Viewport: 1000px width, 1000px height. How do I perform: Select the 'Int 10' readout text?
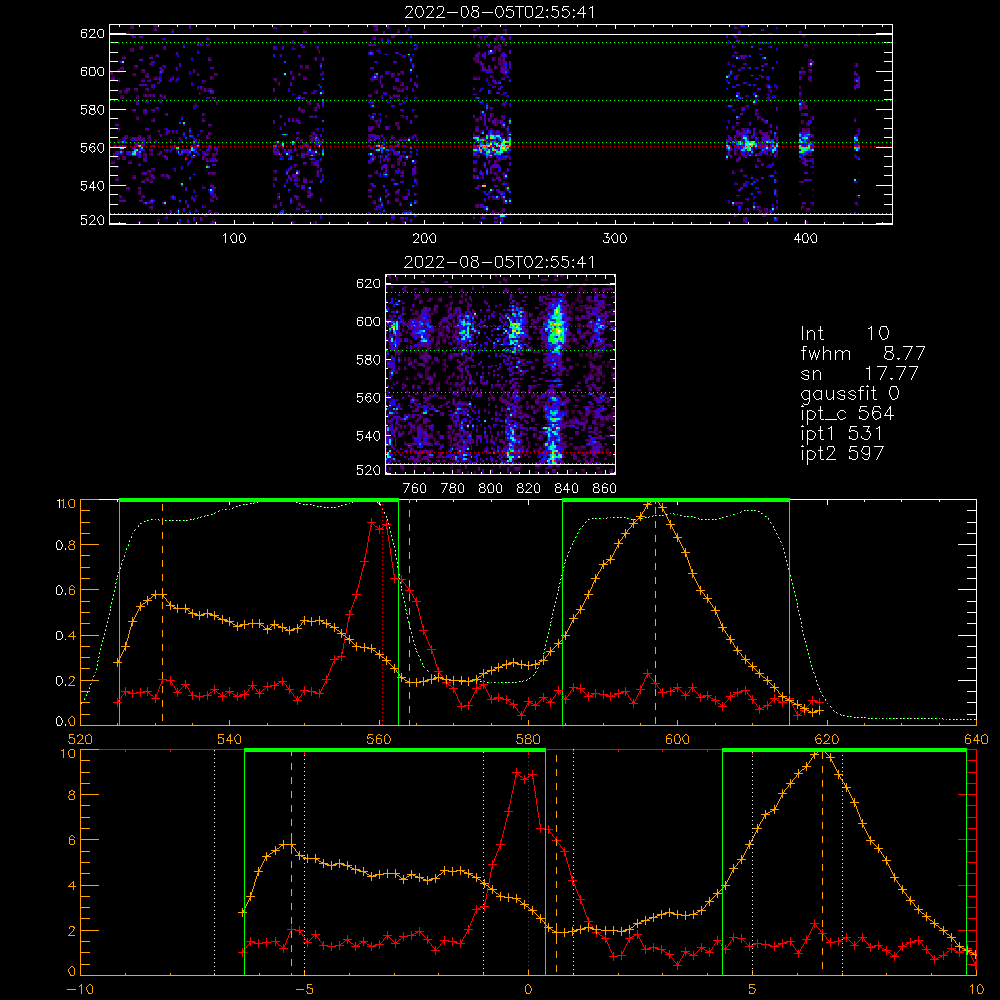[844, 334]
